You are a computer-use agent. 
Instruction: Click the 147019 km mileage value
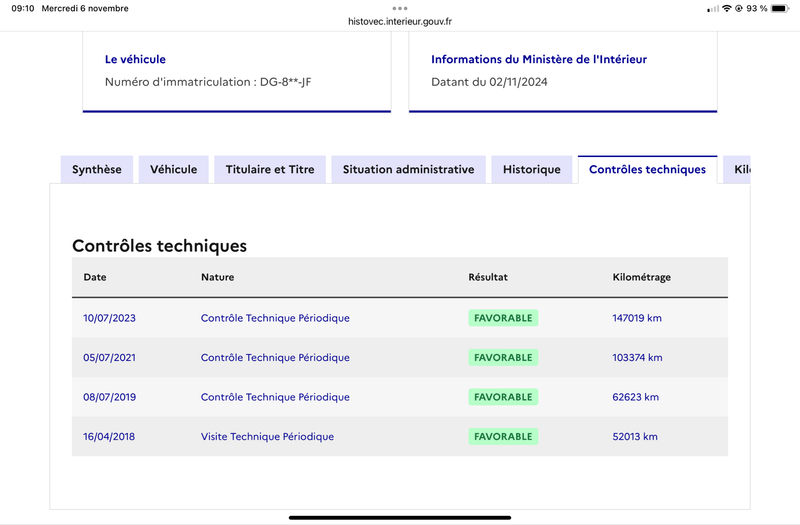click(637, 318)
